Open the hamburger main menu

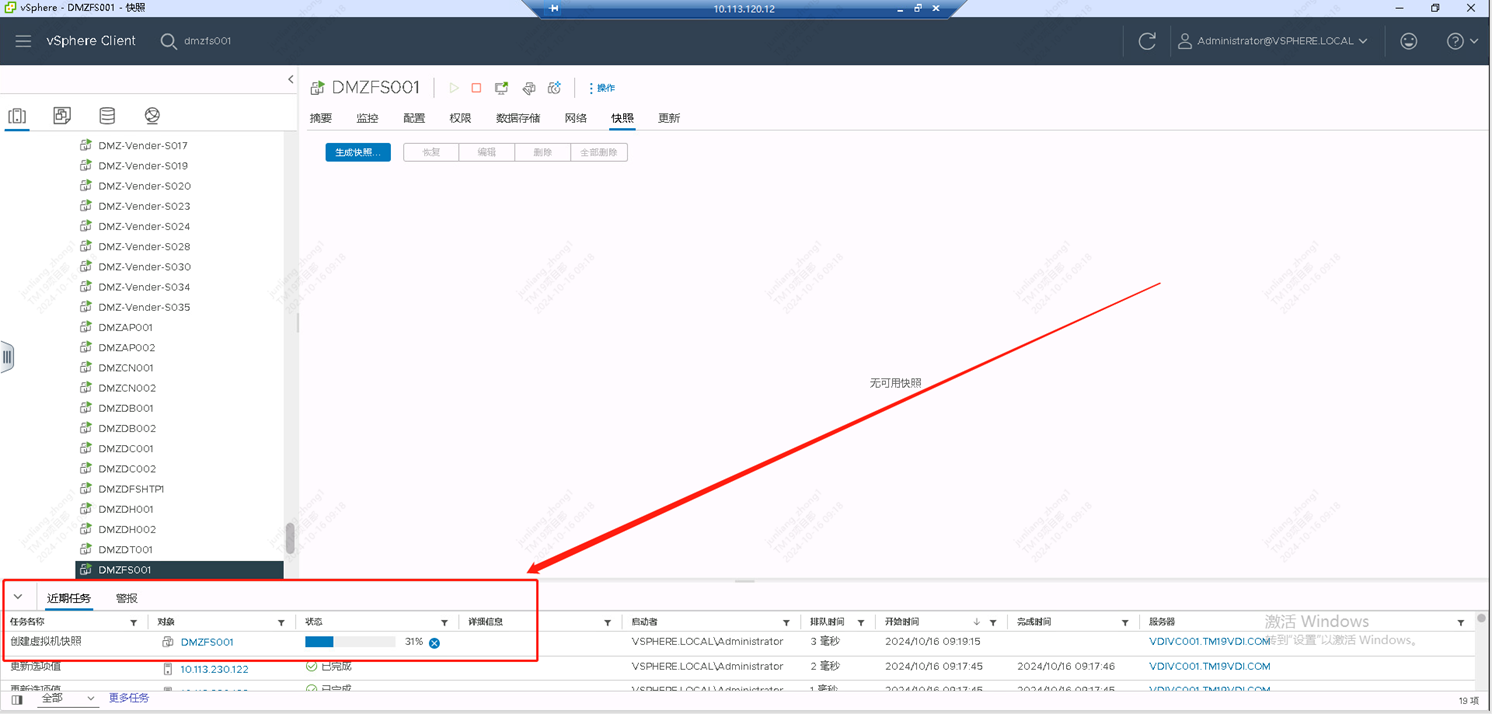[23, 41]
